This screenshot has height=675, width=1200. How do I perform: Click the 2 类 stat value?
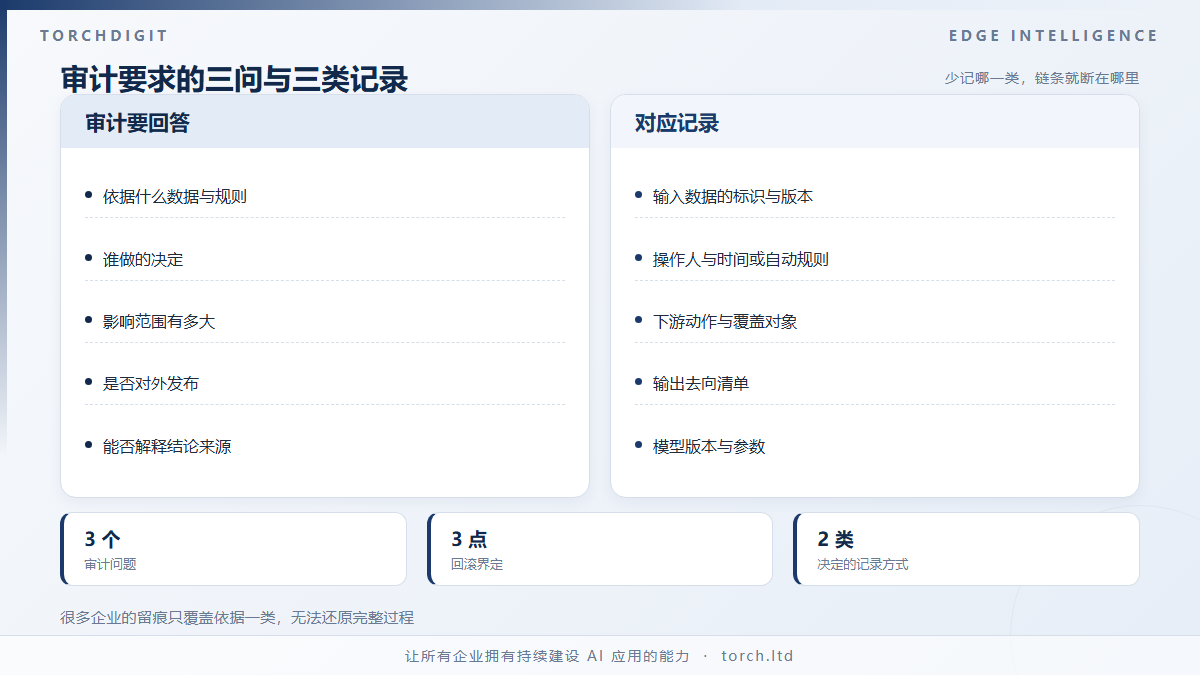[x=836, y=539]
